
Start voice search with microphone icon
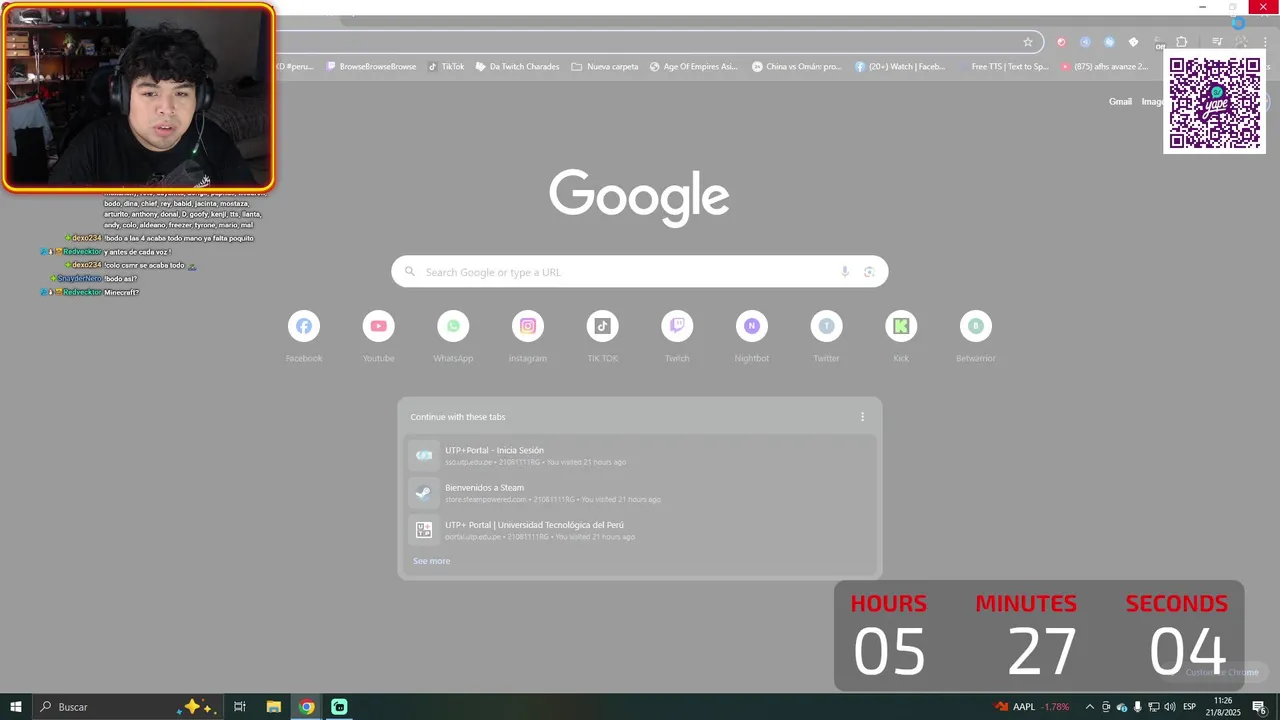tap(845, 272)
